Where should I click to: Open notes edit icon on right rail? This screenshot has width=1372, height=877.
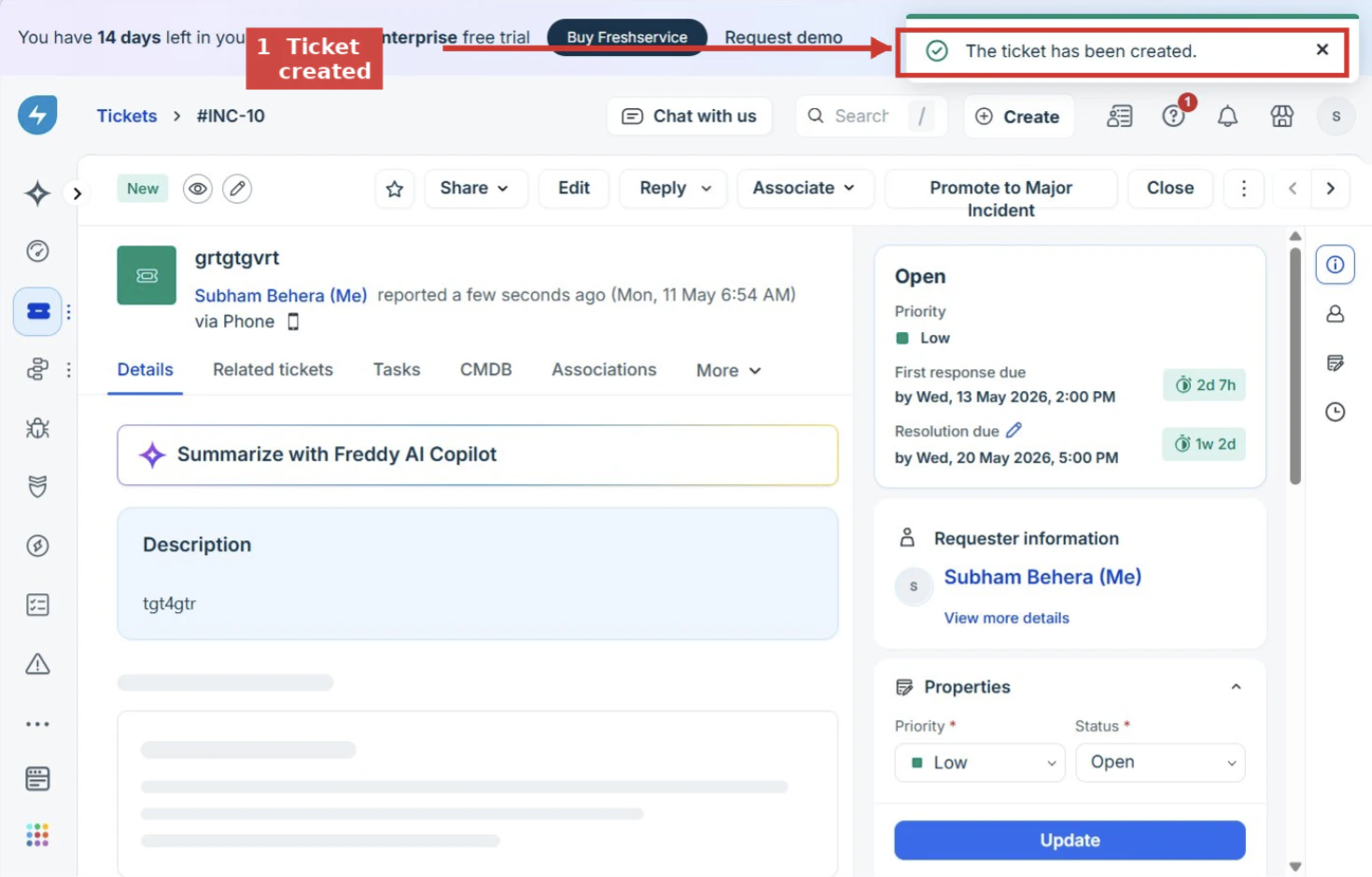pyautogui.click(x=1336, y=363)
